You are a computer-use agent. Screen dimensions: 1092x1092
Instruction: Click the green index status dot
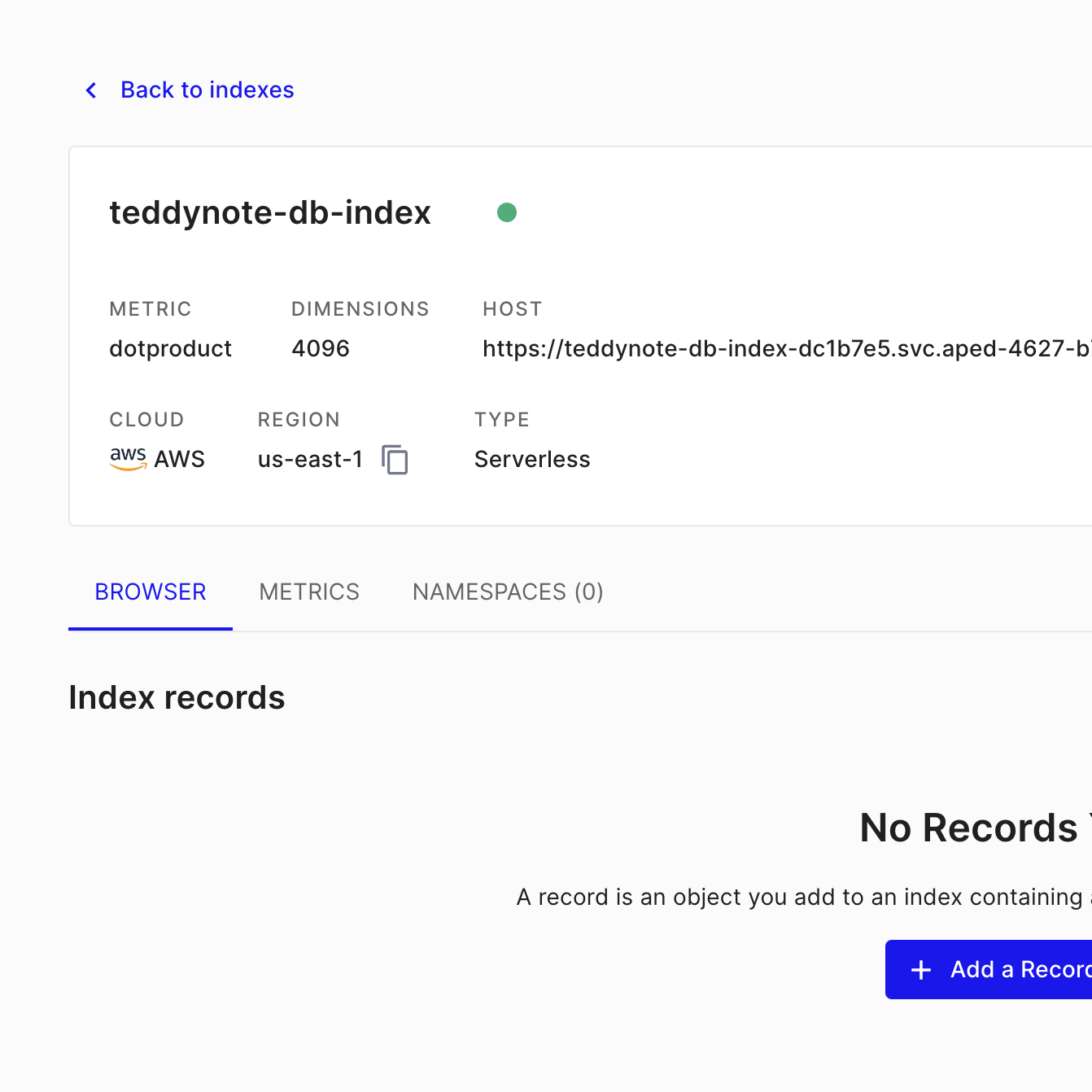[507, 212]
